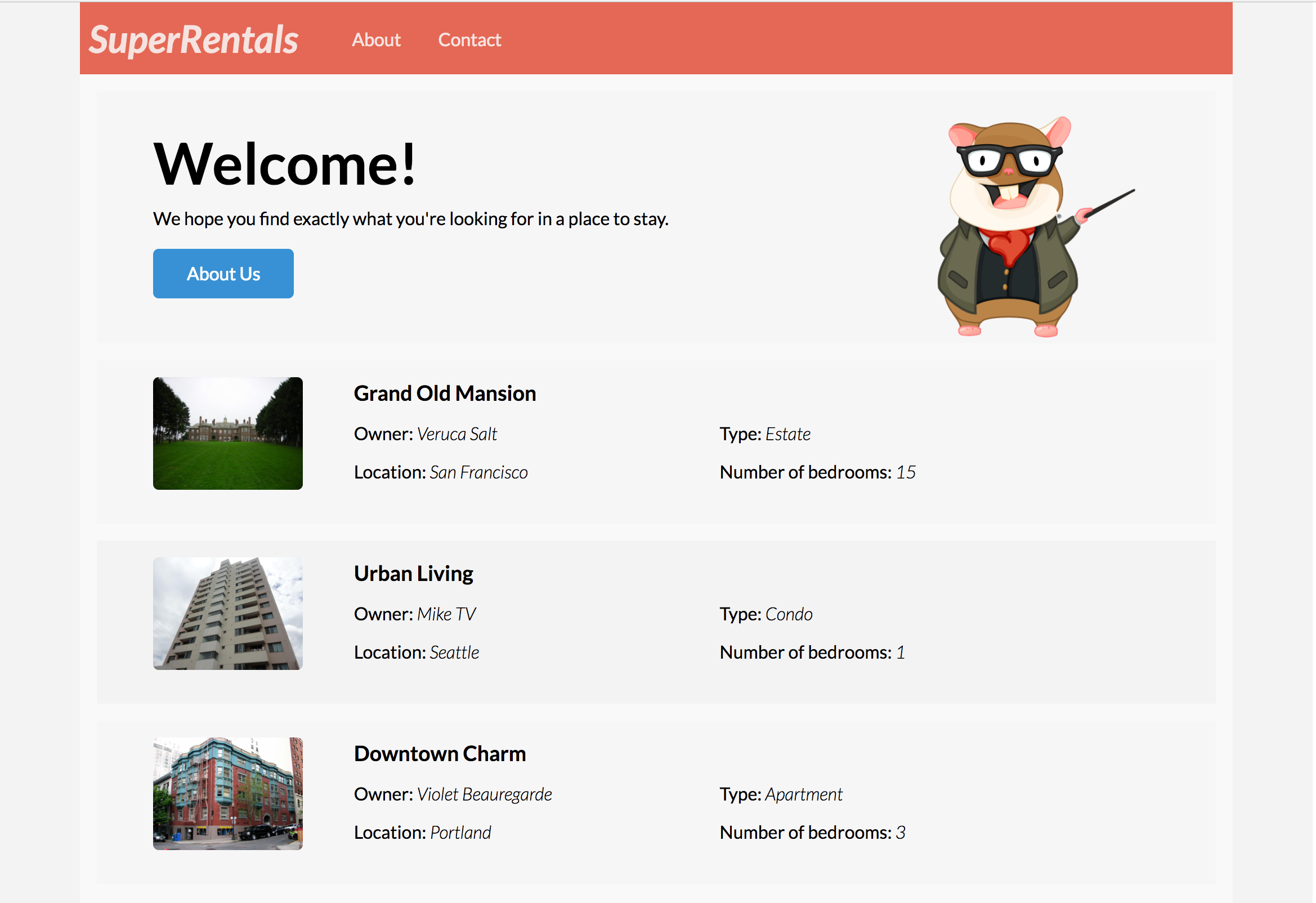Open the About menu link
1316x903 pixels.
(x=376, y=39)
